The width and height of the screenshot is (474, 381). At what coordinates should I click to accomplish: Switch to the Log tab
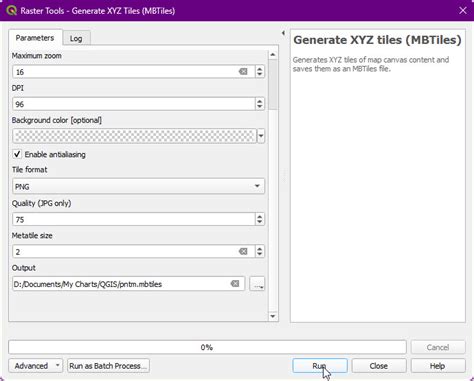(76, 38)
